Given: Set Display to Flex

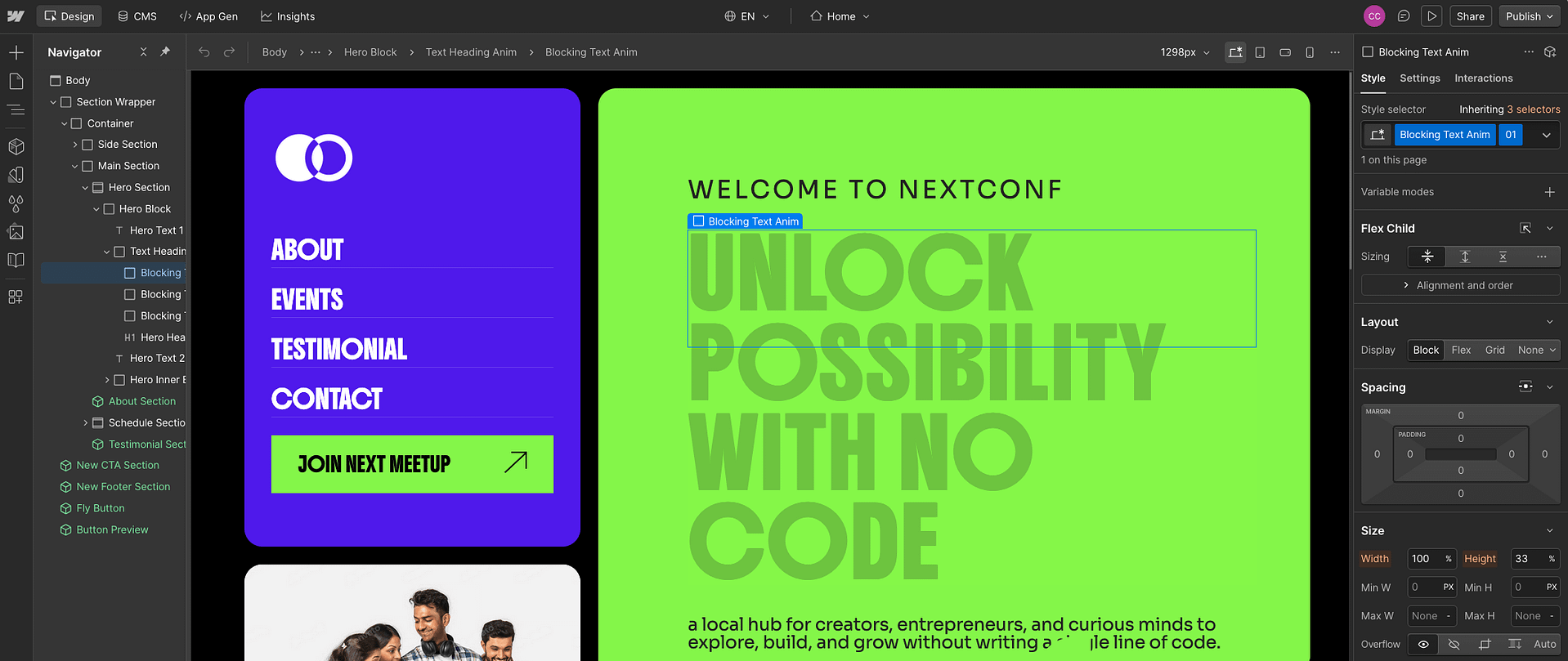Looking at the screenshot, I should pos(1461,351).
